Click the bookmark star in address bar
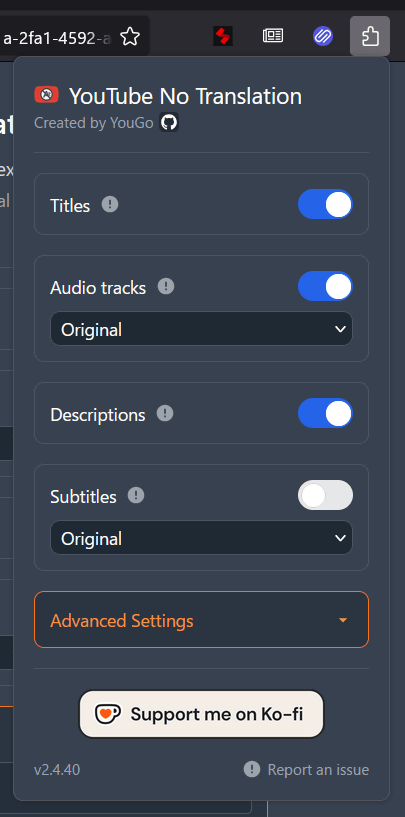The width and height of the screenshot is (405, 817). pyautogui.click(x=130, y=36)
